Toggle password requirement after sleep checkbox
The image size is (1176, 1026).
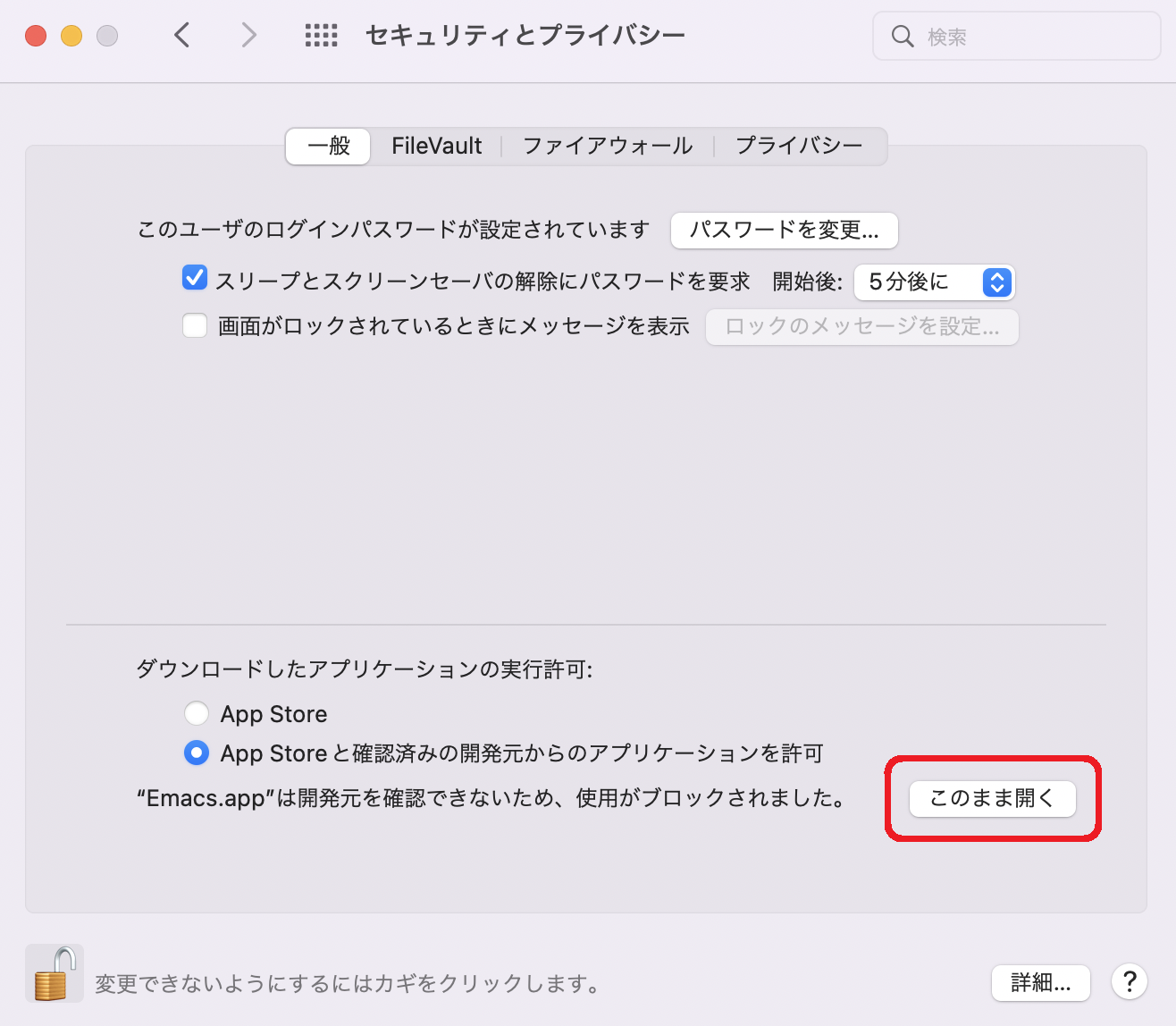click(x=195, y=279)
